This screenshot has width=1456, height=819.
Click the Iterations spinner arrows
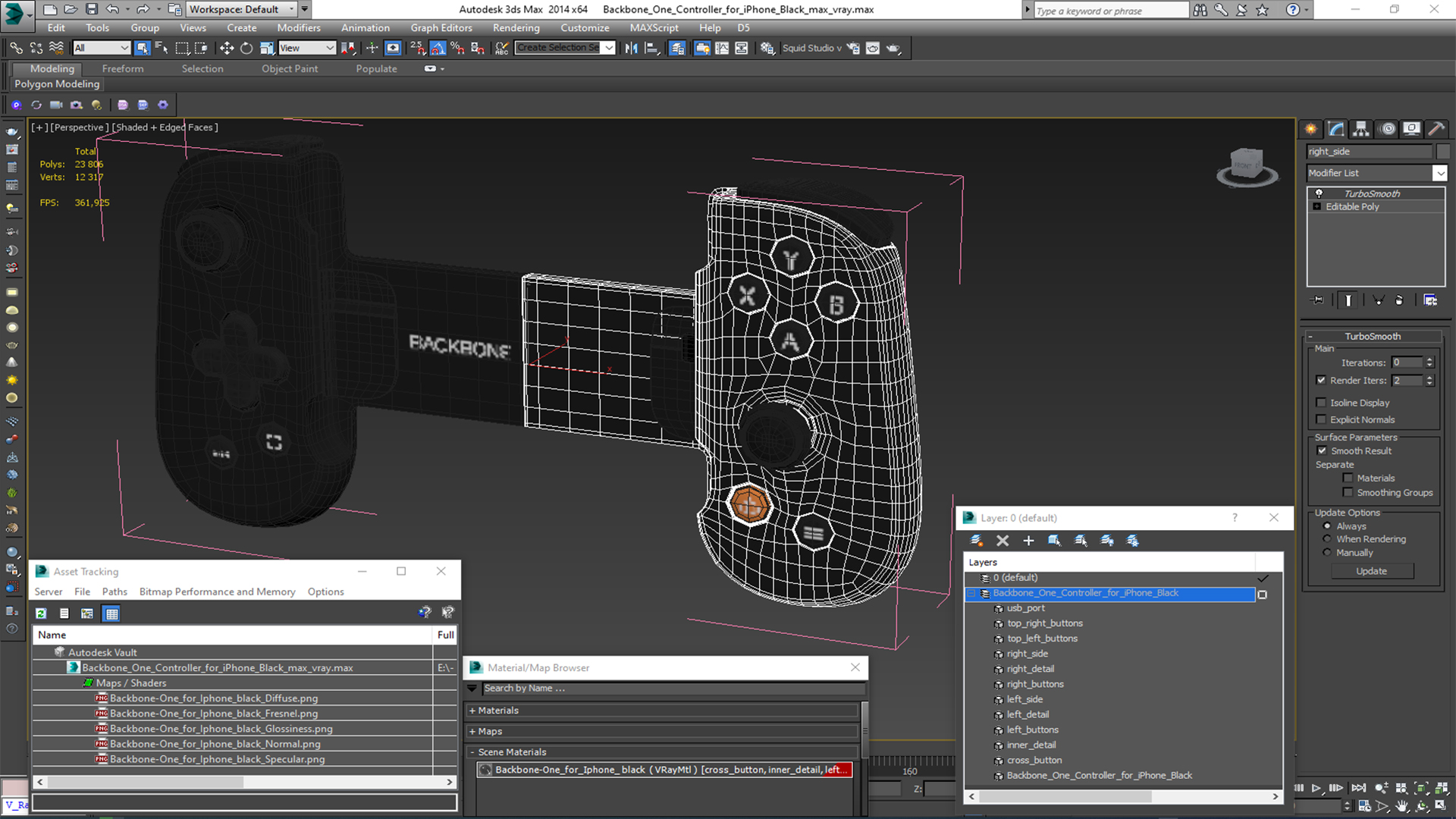(1429, 362)
